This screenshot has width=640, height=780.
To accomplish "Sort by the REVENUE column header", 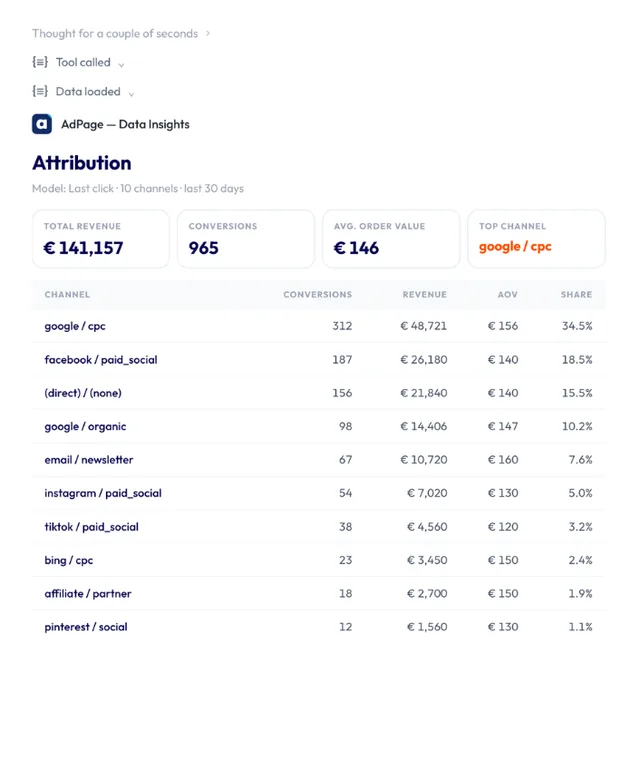I will point(425,294).
